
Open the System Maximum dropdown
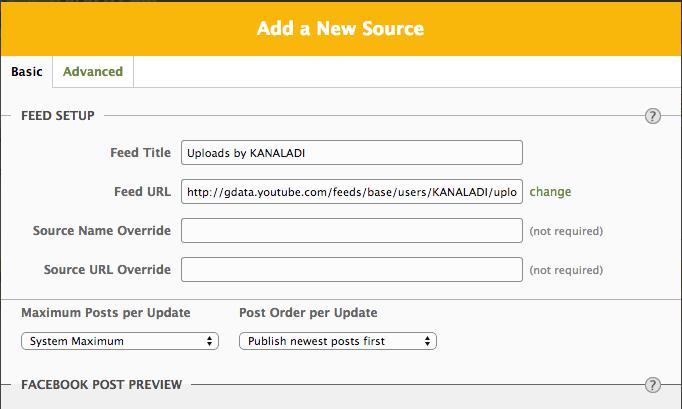[x=119, y=341]
